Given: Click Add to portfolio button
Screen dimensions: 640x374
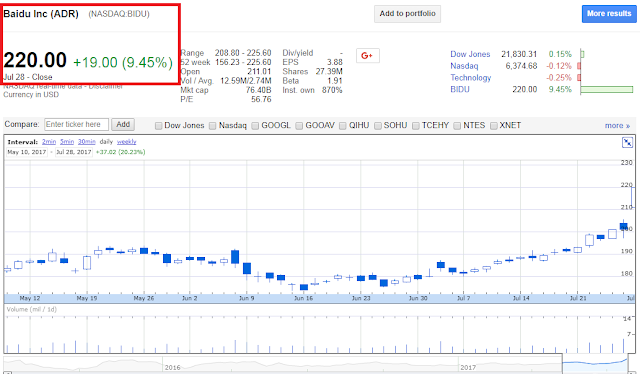Looking at the screenshot, I should pyautogui.click(x=407, y=14).
